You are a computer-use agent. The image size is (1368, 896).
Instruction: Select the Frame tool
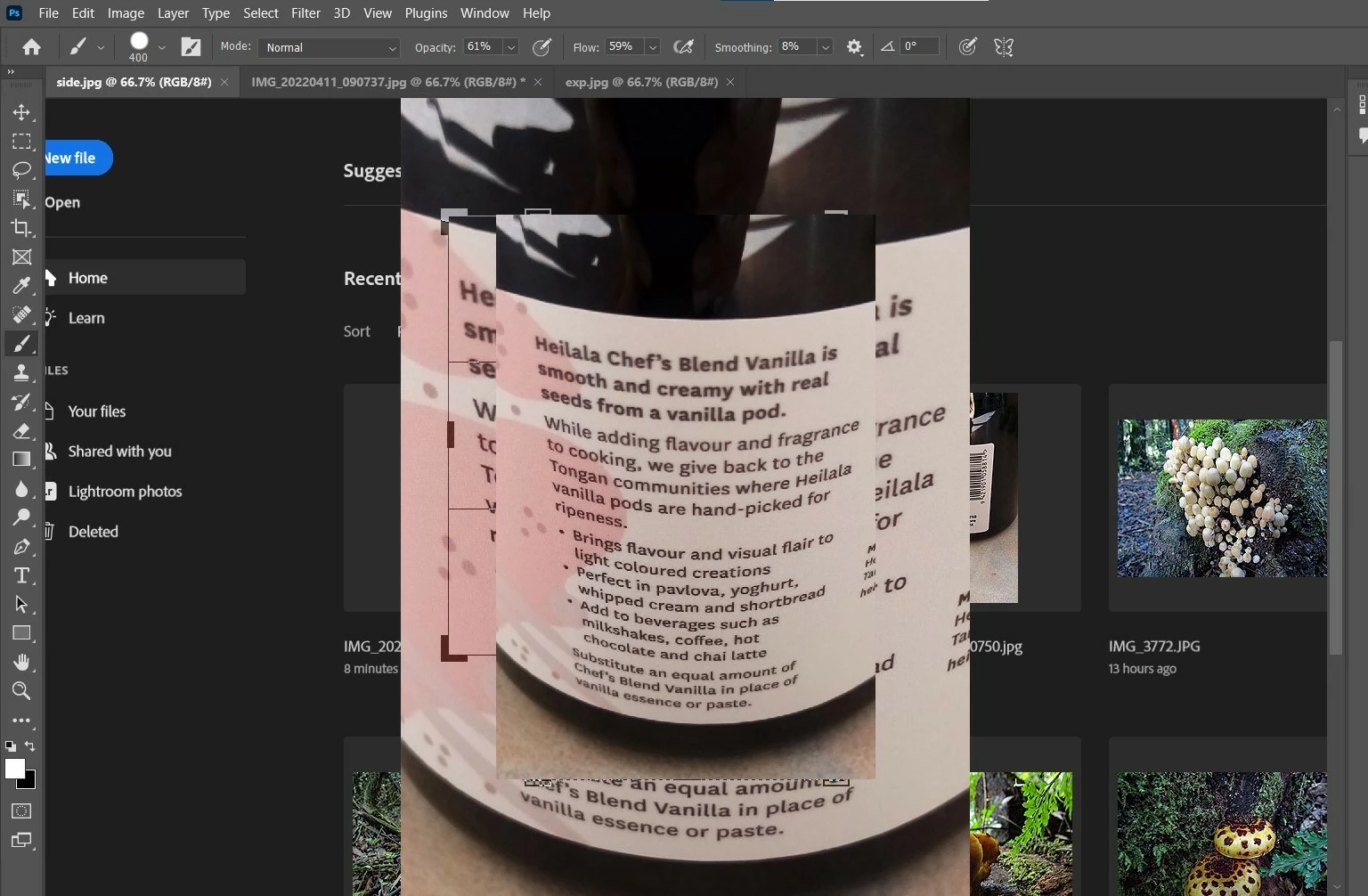coord(21,257)
